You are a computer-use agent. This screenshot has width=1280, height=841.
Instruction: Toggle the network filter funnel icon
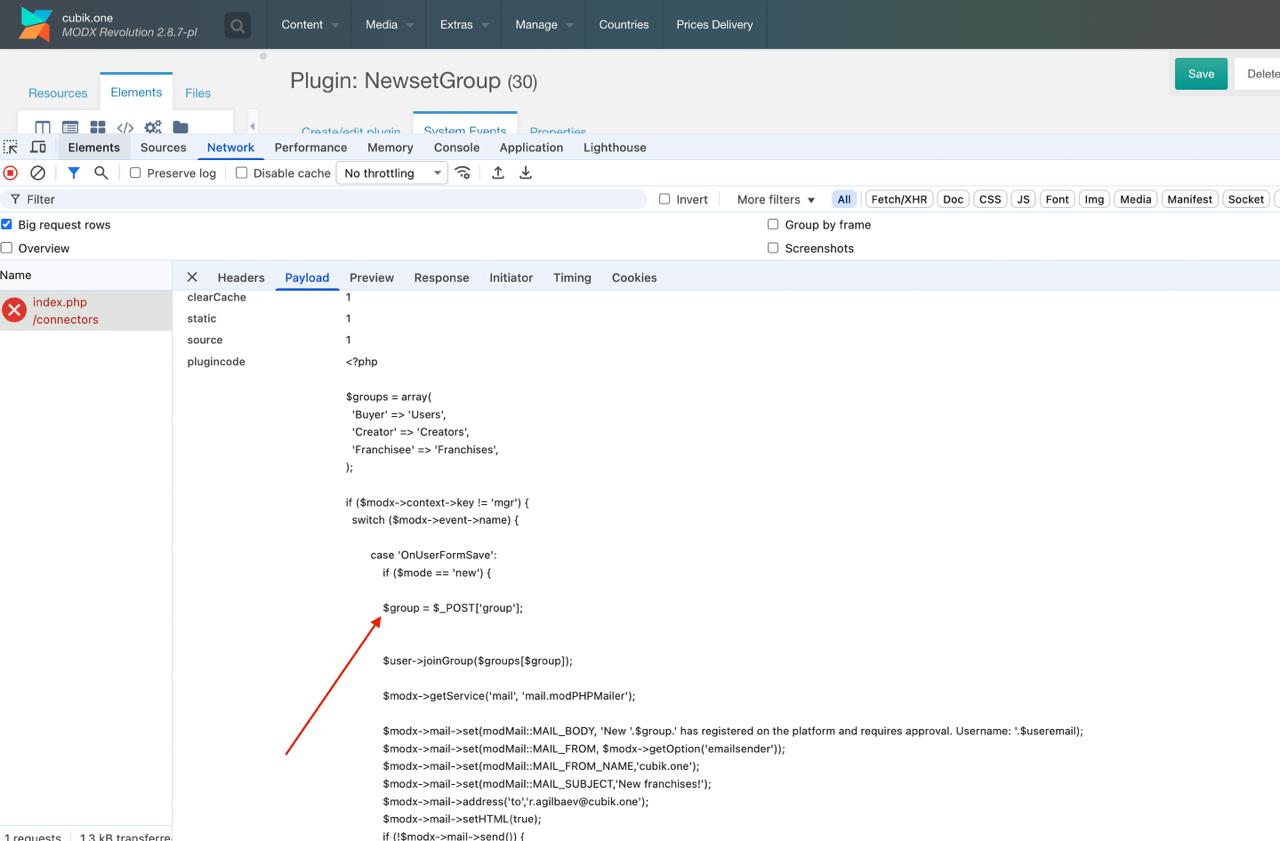(73, 173)
